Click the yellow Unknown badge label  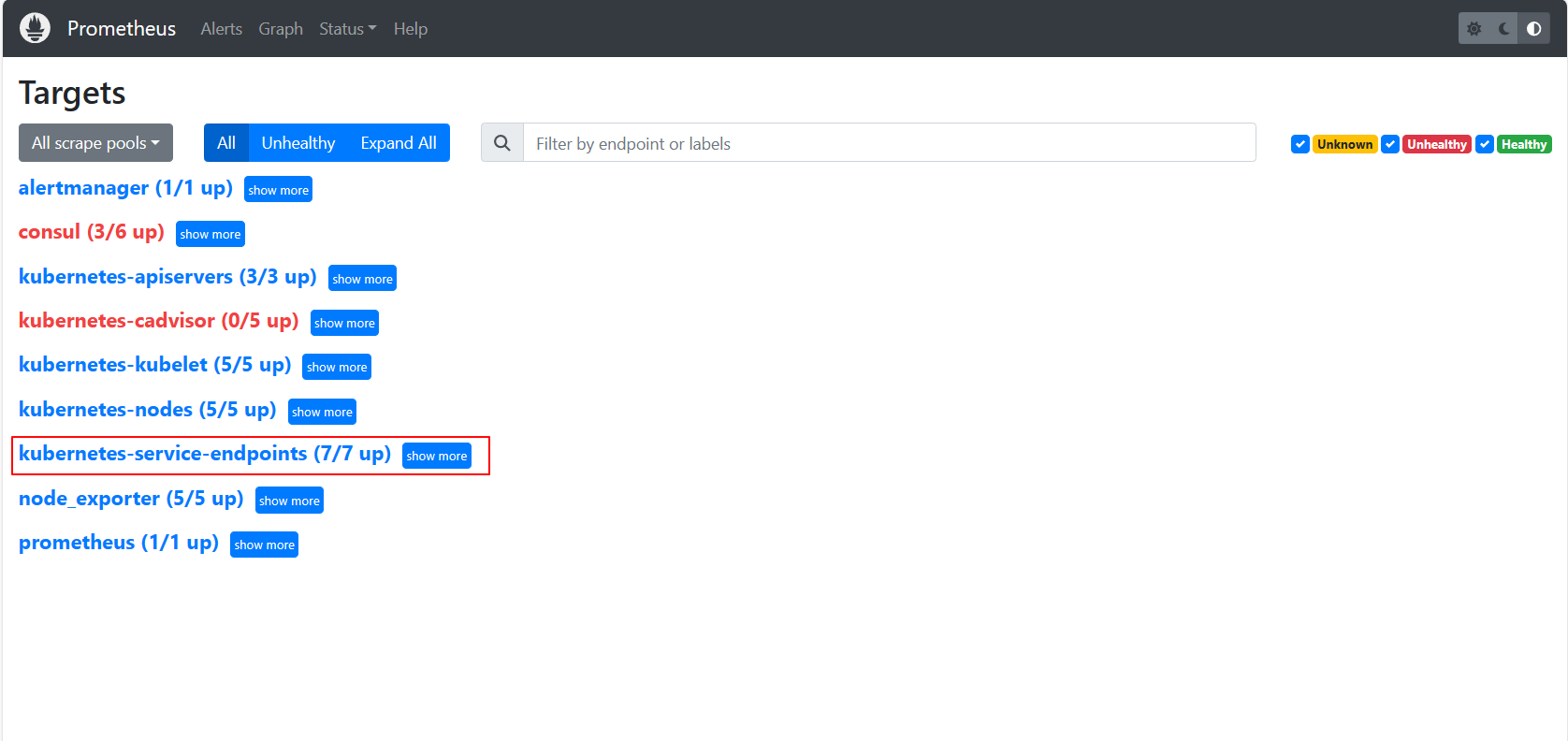coord(1345,144)
